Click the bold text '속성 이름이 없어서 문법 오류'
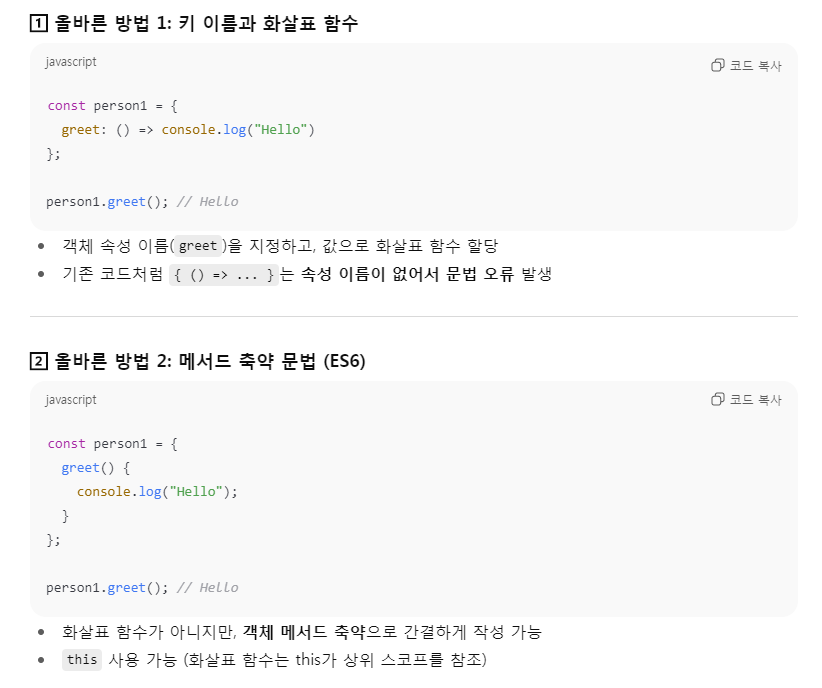Image resolution: width=822 pixels, height=688 pixels. [407, 274]
